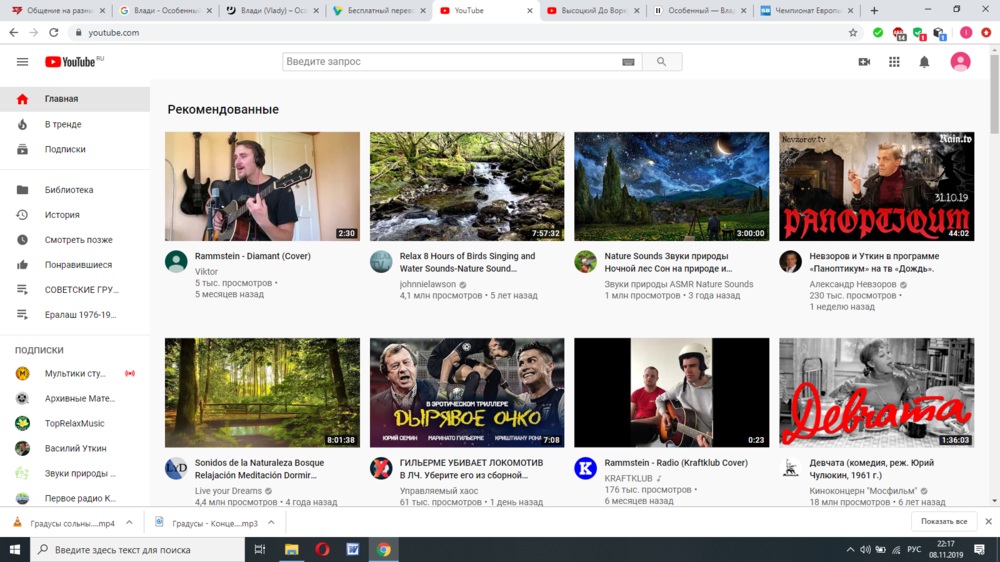Reload the page with the refresh button
The image size is (1000, 562).
click(x=54, y=33)
